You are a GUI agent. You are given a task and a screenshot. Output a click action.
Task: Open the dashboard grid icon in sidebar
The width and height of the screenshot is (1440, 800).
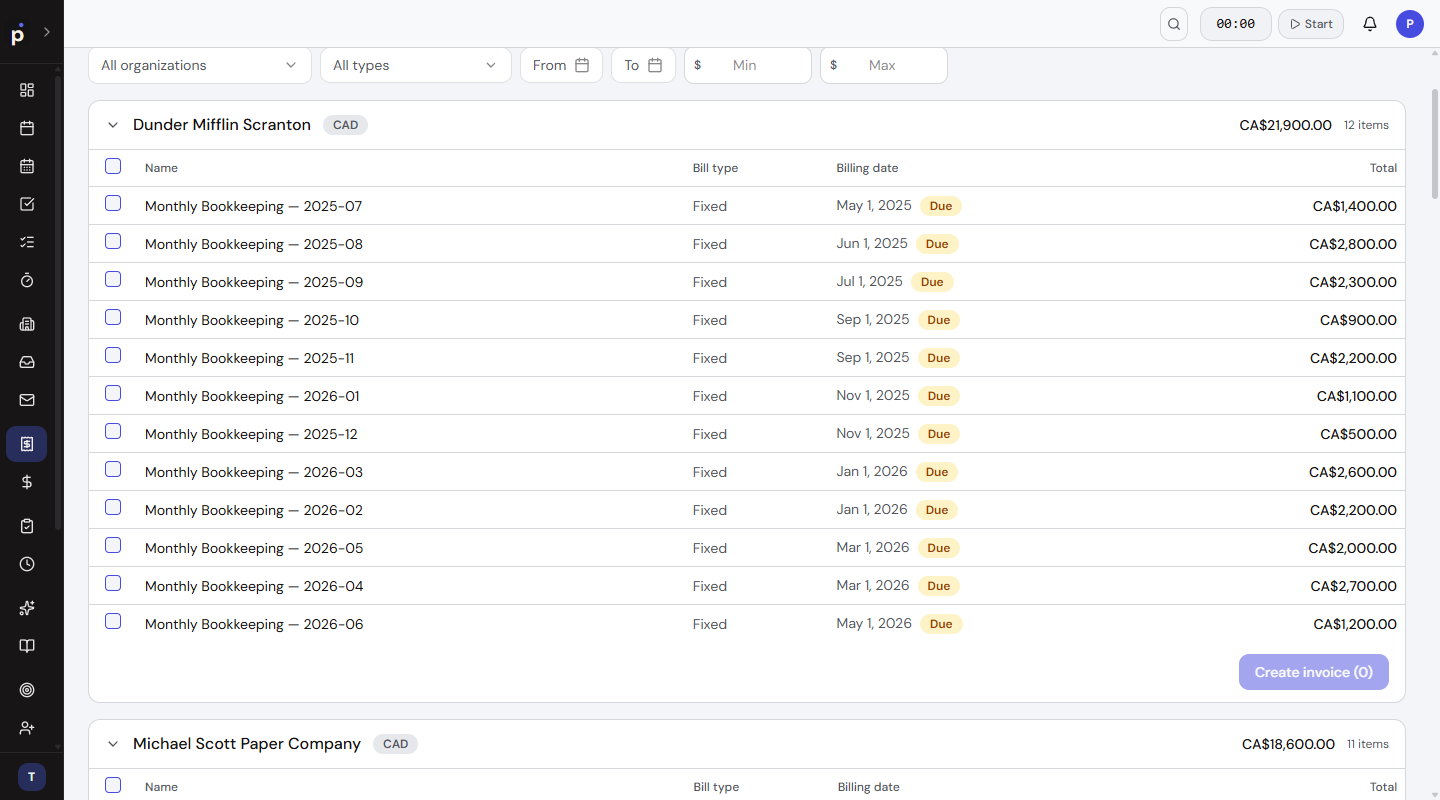point(27,90)
